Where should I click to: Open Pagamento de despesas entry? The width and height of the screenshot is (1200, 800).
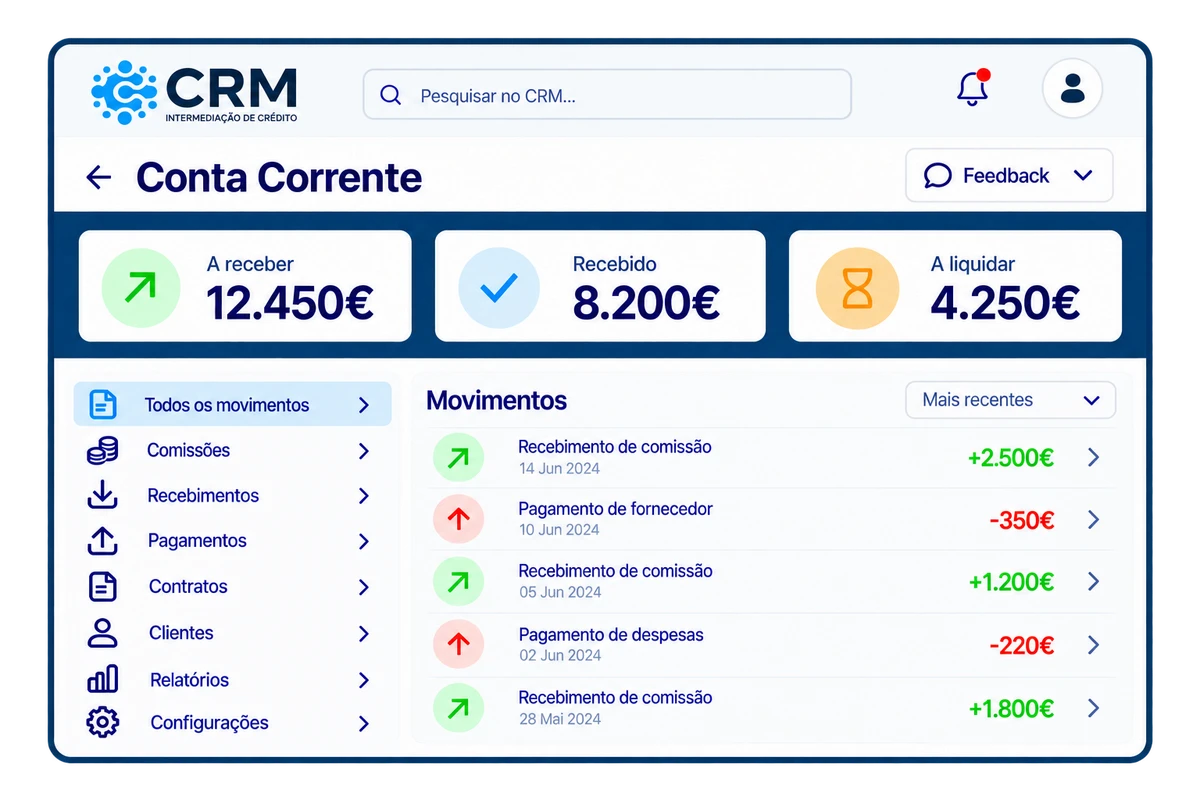pyautogui.click(x=770, y=645)
